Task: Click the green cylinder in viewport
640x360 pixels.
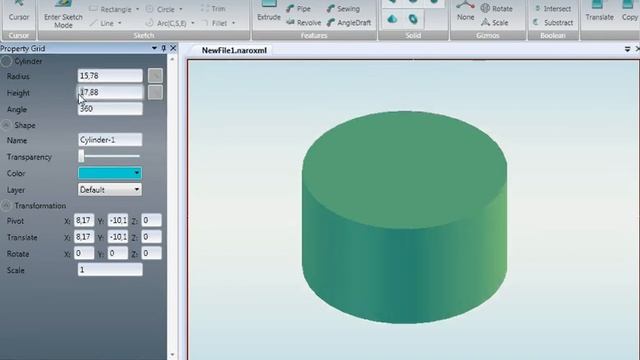Action: click(x=404, y=217)
